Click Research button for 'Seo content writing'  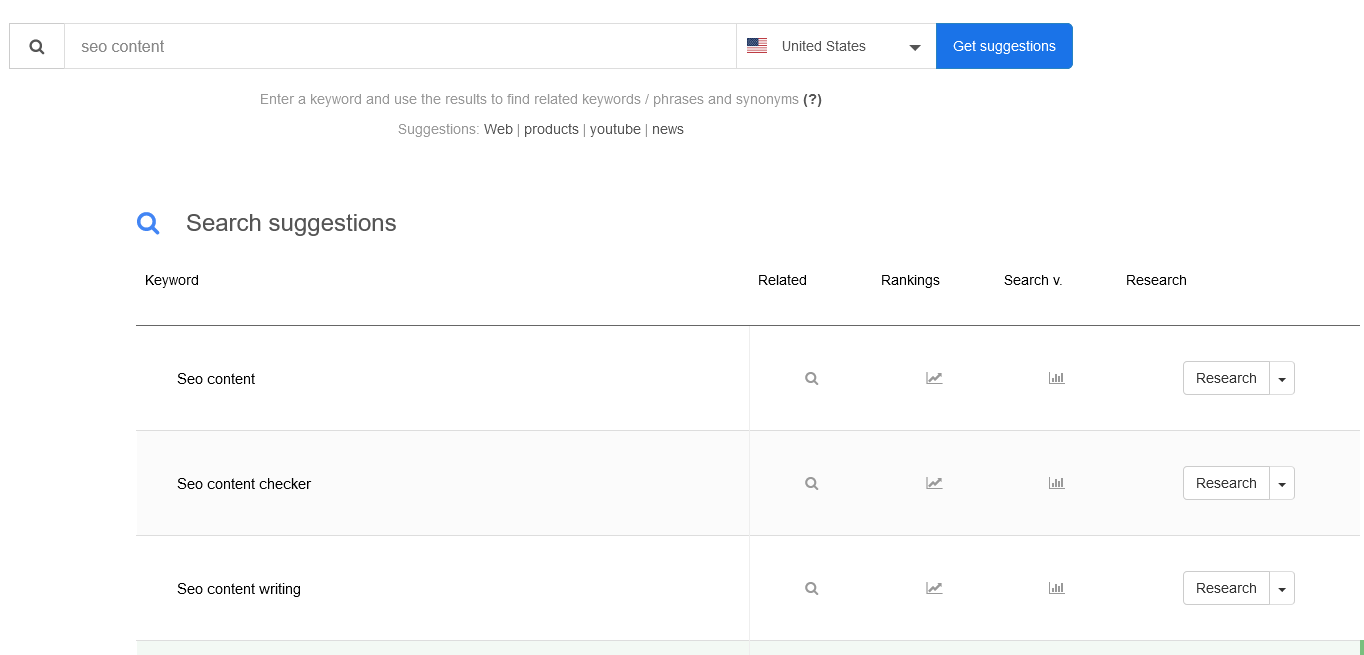1226,588
